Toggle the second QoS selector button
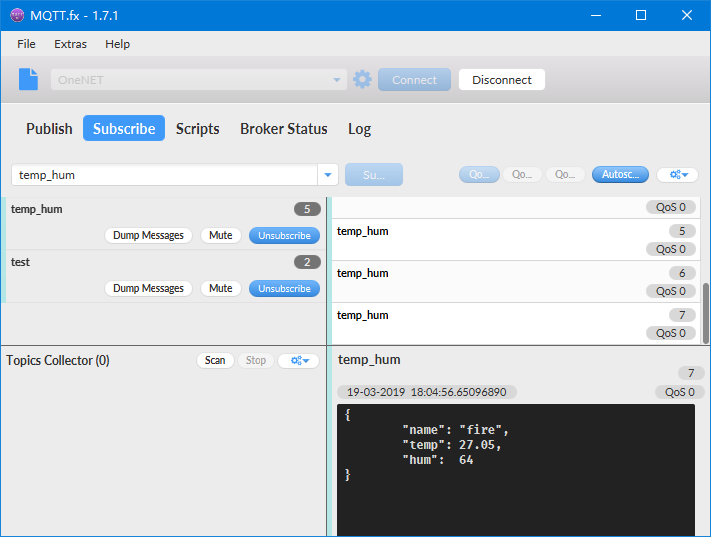711x537 pixels. 522,175
